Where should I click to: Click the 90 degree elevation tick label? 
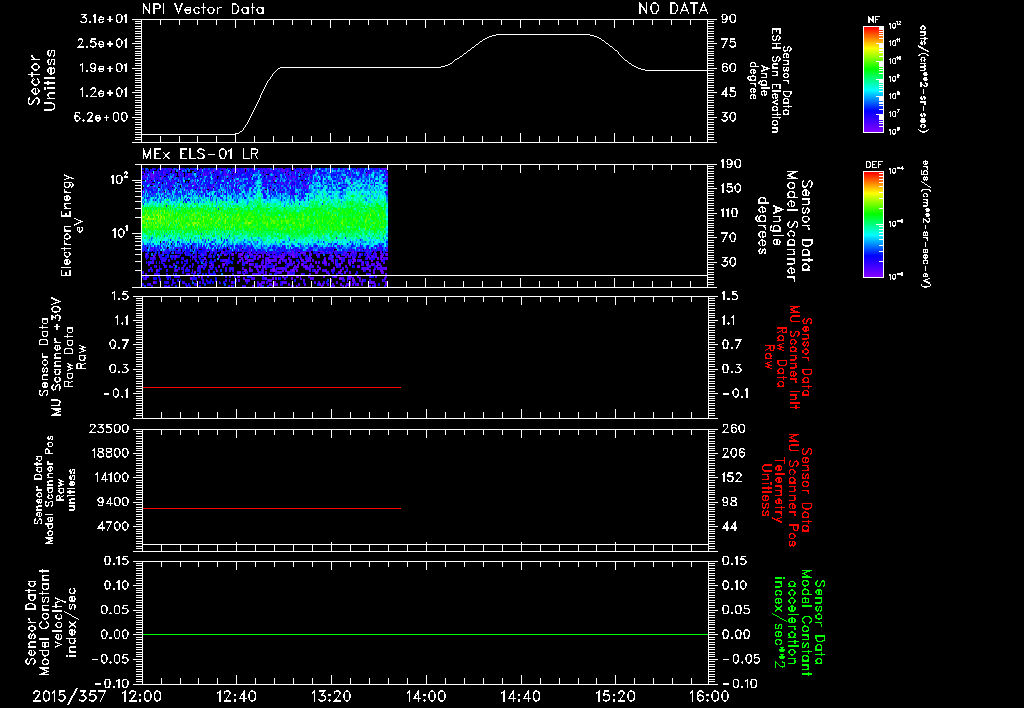(x=729, y=19)
